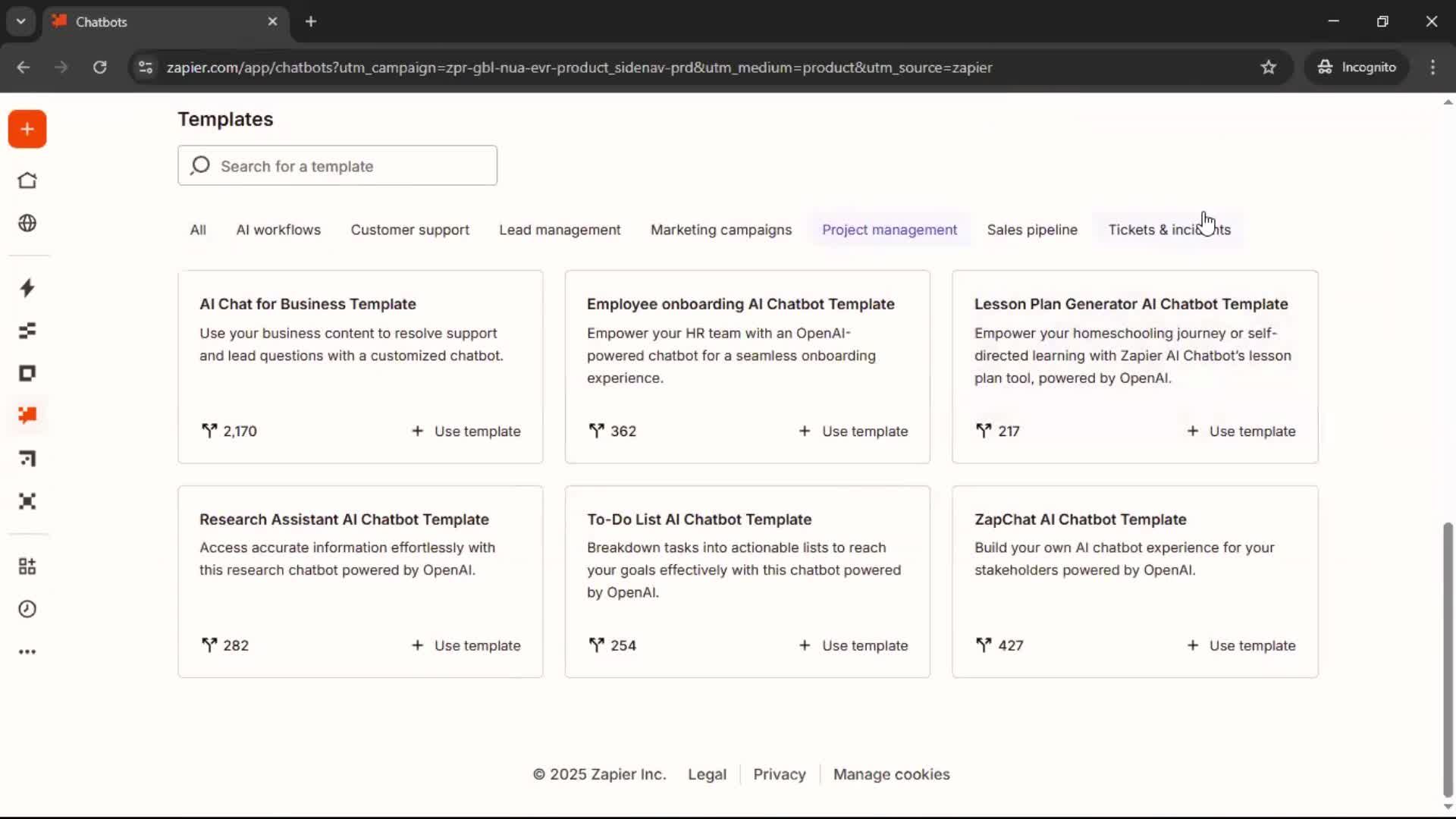Open the site information icon in the address bar
Image resolution: width=1456 pixels, height=819 pixels.
click(146, 67)
